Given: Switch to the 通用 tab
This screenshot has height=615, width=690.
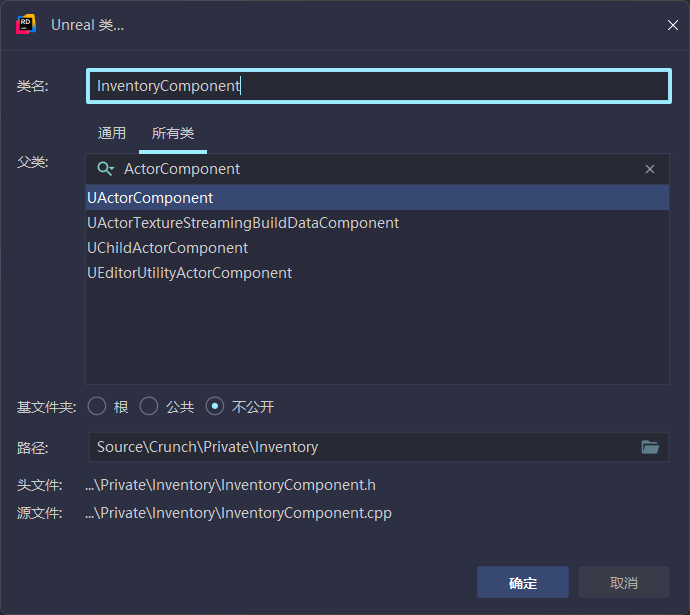Looking at the screenshot, I should [x=112, y=133].
